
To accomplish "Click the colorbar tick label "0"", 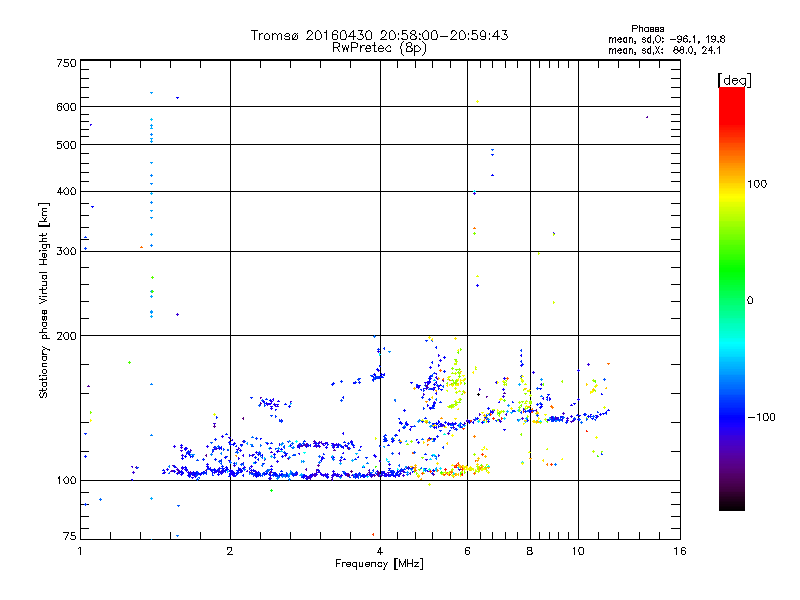I will click(750, 301).
